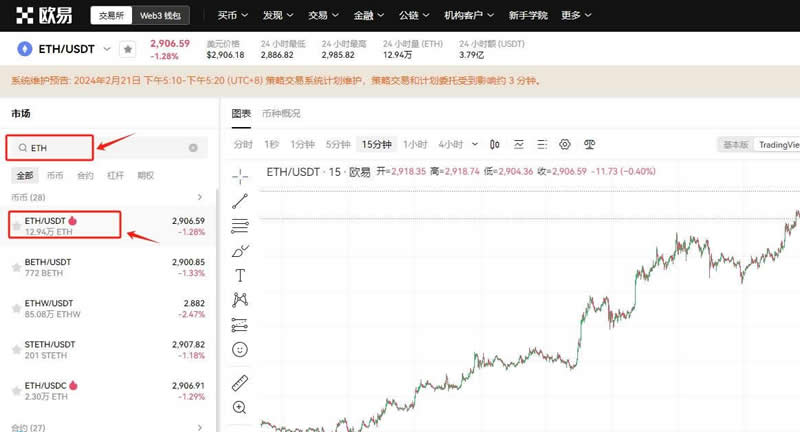Click the zoom in magnifier tool
Viewport: 800px width, 432px height.
240,408
